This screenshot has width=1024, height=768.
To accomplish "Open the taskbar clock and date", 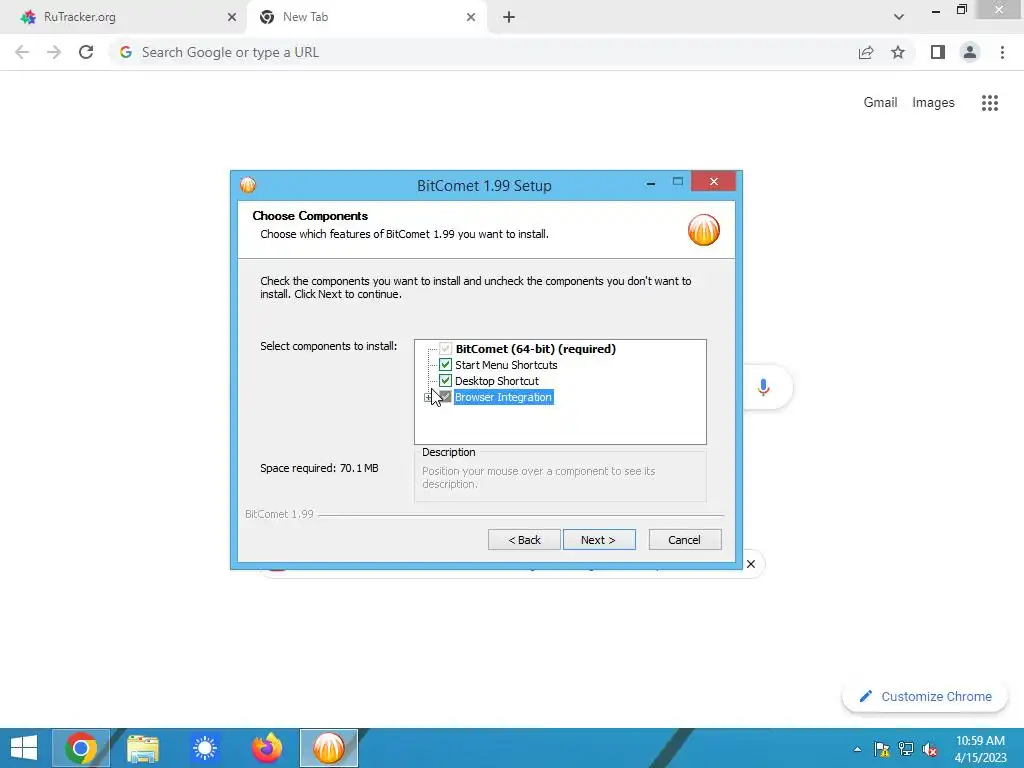I will 980,748.
